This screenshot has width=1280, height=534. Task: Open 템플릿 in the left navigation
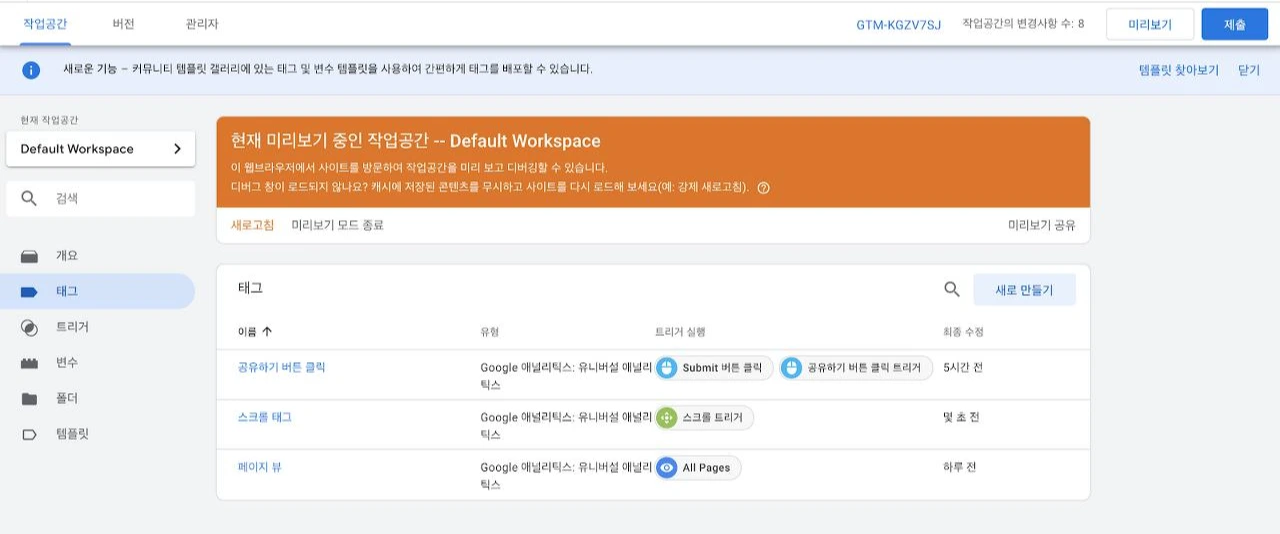(x=72, y=435)
